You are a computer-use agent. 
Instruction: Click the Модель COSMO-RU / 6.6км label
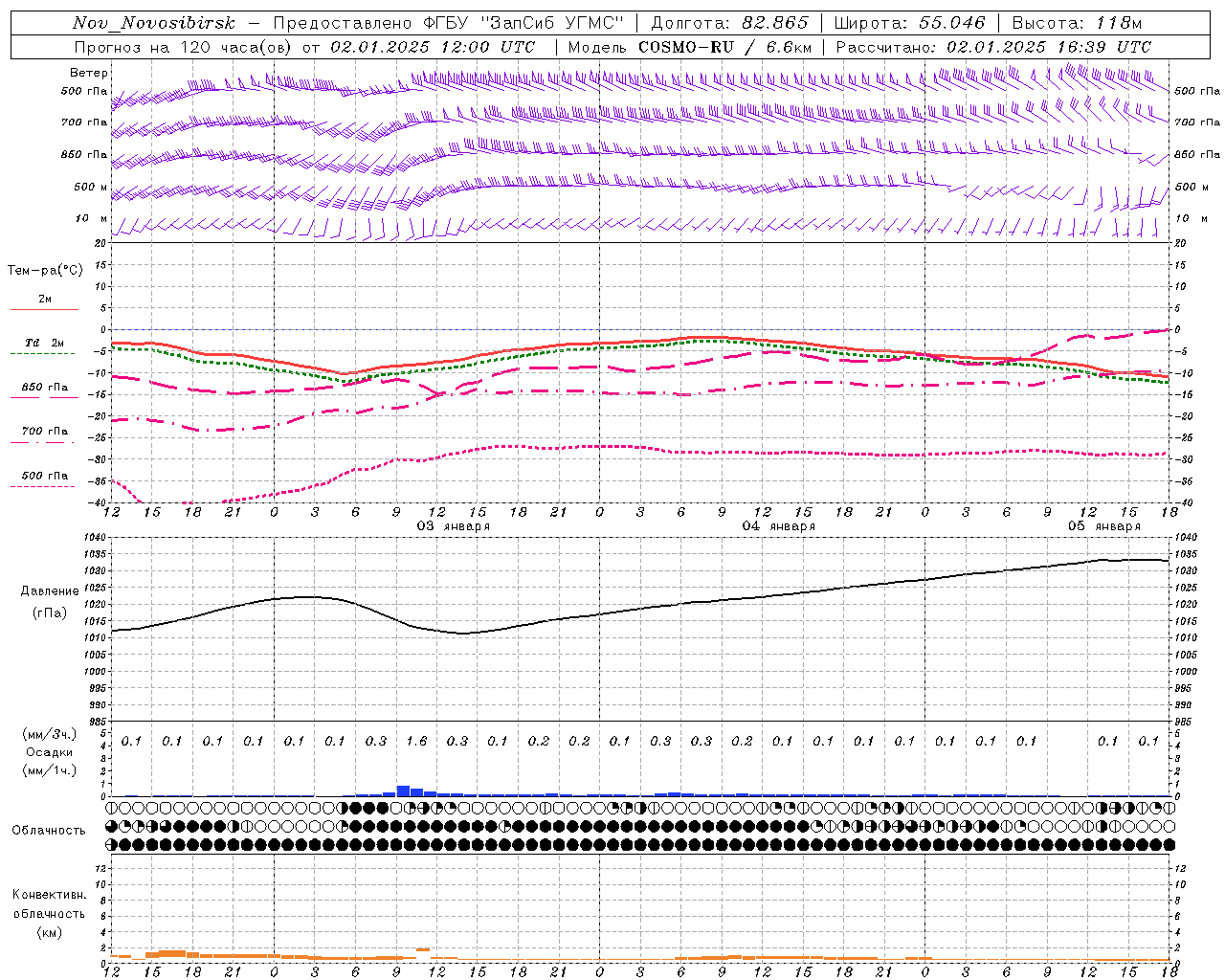point(690,47)
